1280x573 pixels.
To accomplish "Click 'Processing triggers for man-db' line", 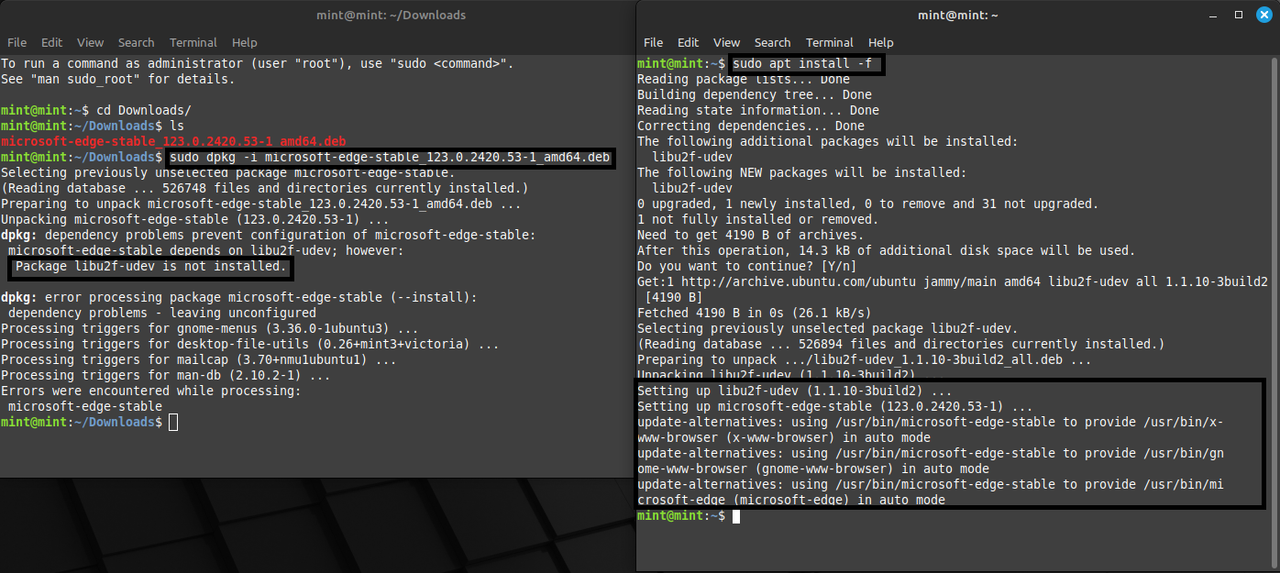I will [165, 376].
